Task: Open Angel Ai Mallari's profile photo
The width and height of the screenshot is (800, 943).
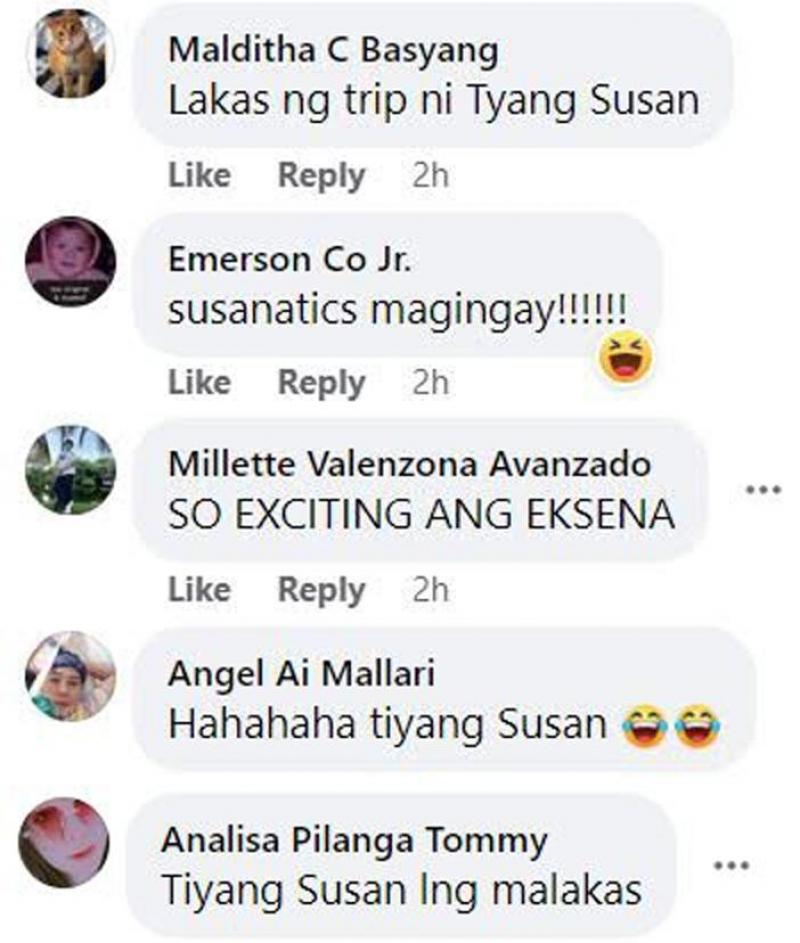Action: pos(70,676)
